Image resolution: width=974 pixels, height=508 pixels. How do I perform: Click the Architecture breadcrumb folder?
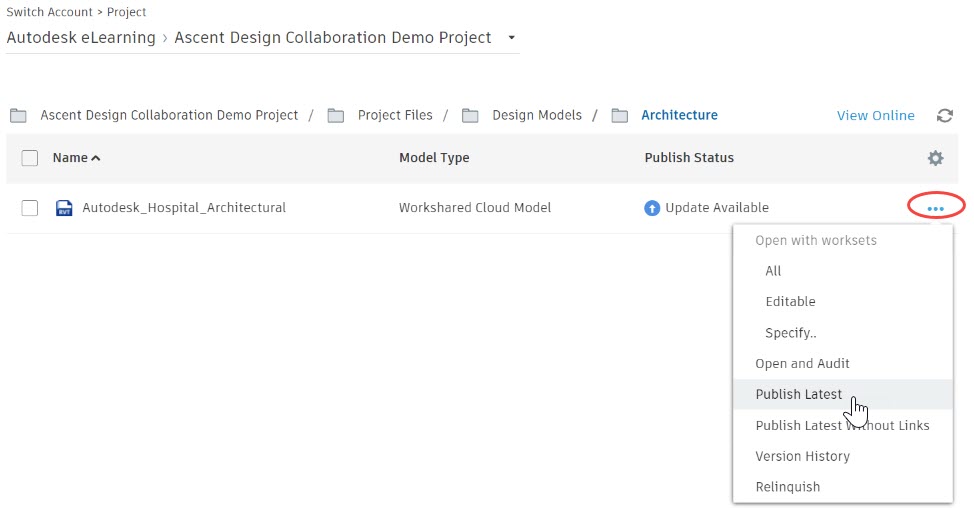point(680,116)
